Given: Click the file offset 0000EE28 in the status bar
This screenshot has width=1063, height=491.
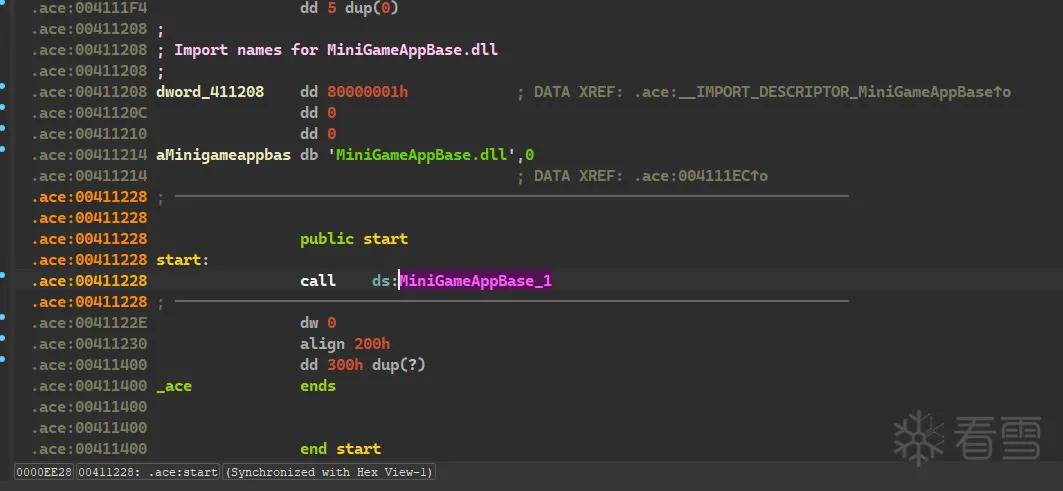Looking at the screenshot, I should 44,472.
